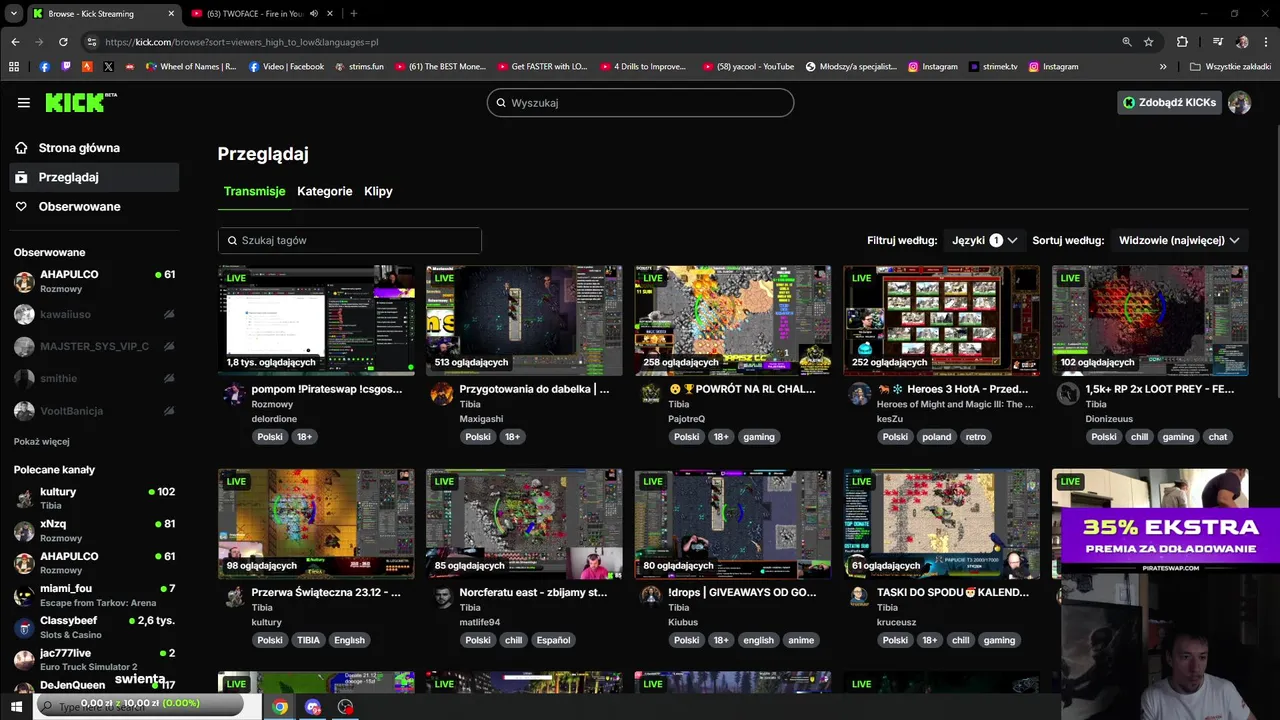Open the tab search dropdown arrow
This screenshot has width=1280, height=720.
13,13
